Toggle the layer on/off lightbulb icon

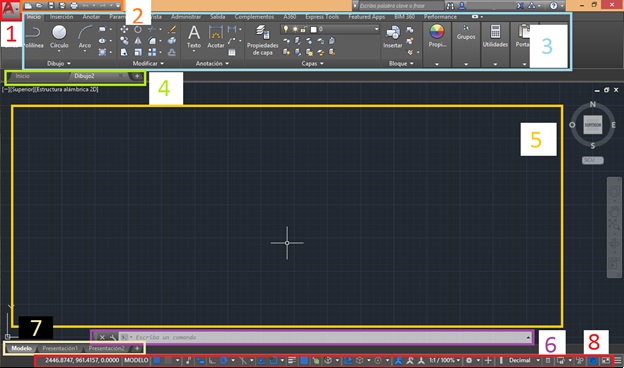(286, 29)
